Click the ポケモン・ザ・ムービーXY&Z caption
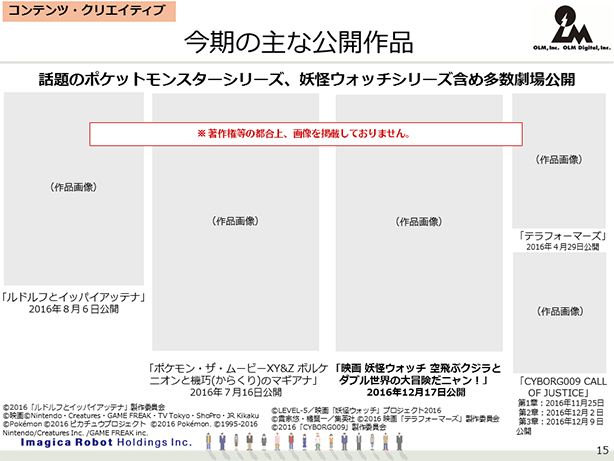The height and width of the screenshot is (461, 614). click(238, 374)
